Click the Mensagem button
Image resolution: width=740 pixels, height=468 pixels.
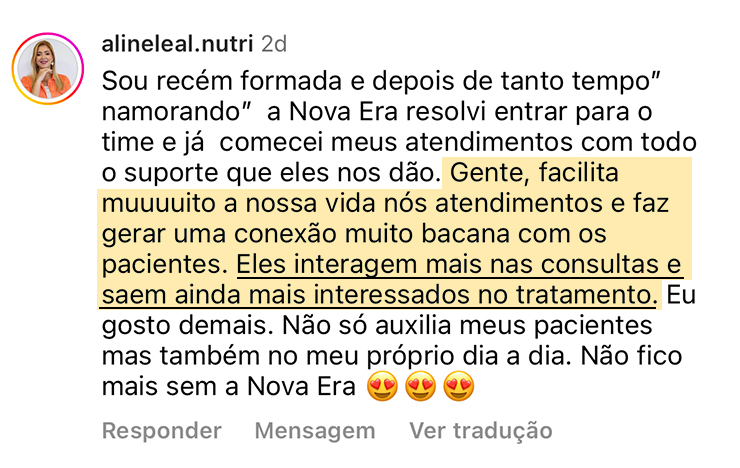tap(314, 431)
